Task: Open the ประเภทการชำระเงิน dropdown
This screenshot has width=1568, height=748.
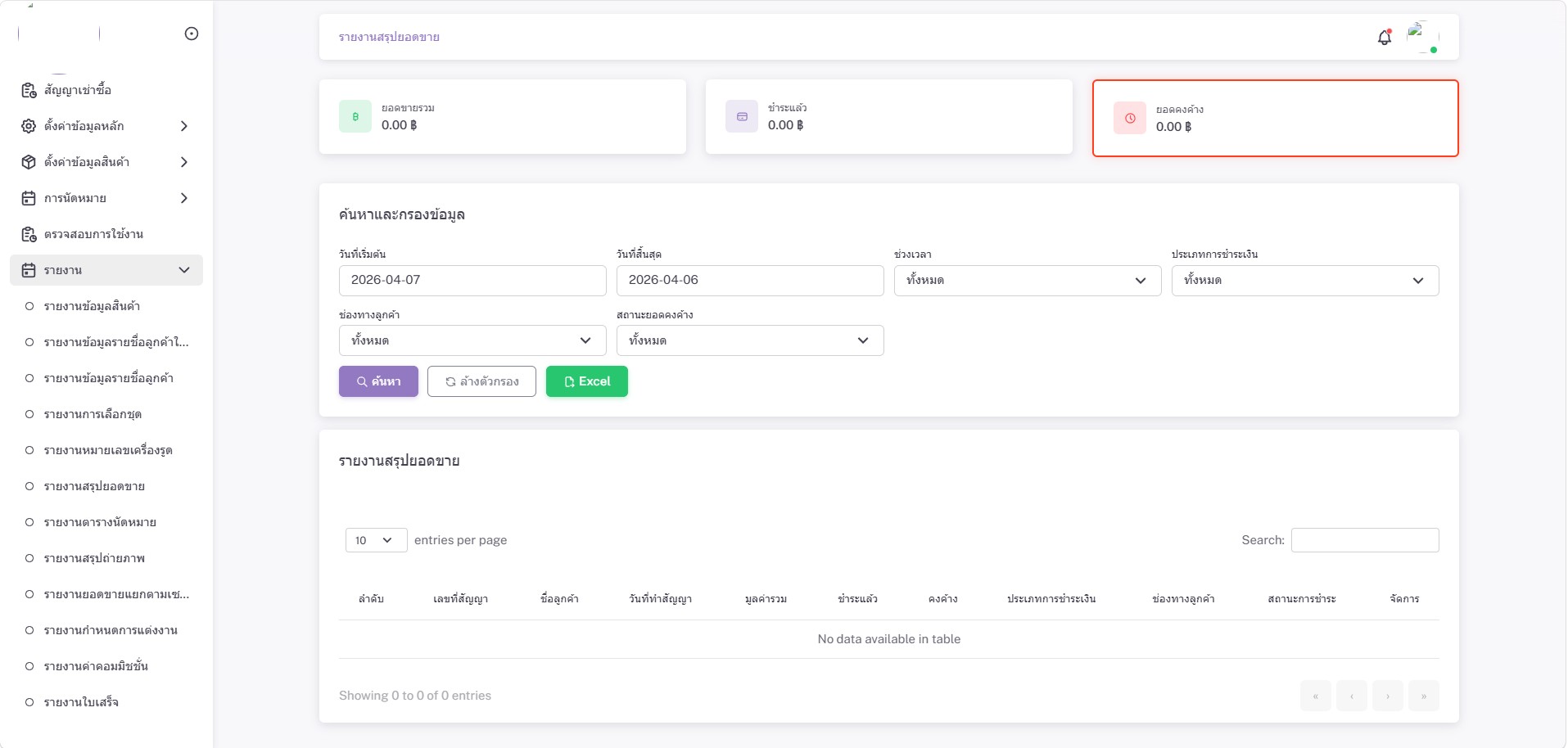Action: click(1304, 281)
